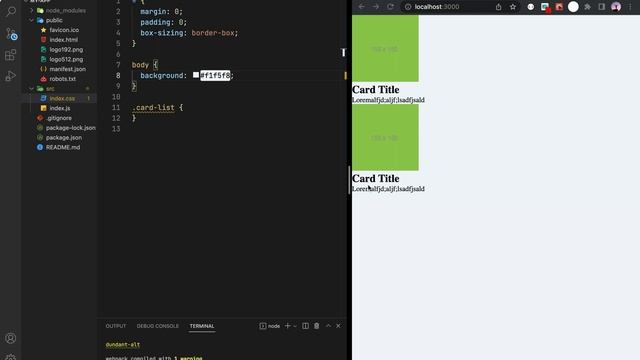This screenshot has width=640, height=360.
Task: Select the TERMINAL tab
Action: pos(202,326)
